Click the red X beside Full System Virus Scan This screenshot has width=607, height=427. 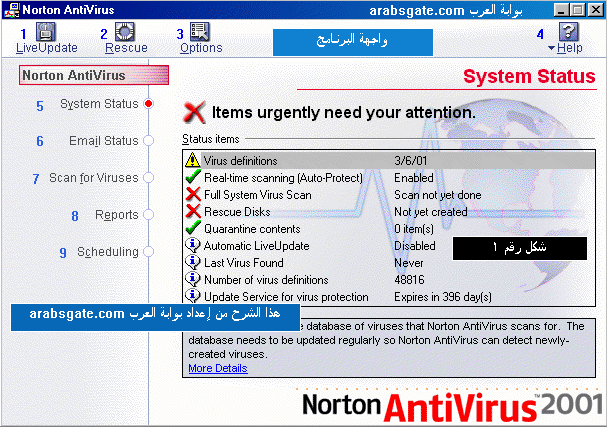coord(193,194)
